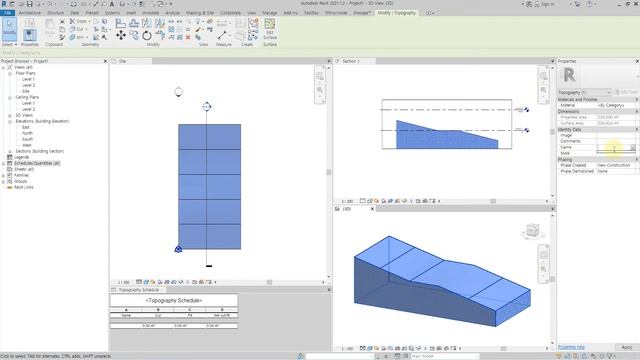The width and height of the screenshot is (640, 360).
Task: Click the Move tool in the Modify panel
Action: [121, 36]
